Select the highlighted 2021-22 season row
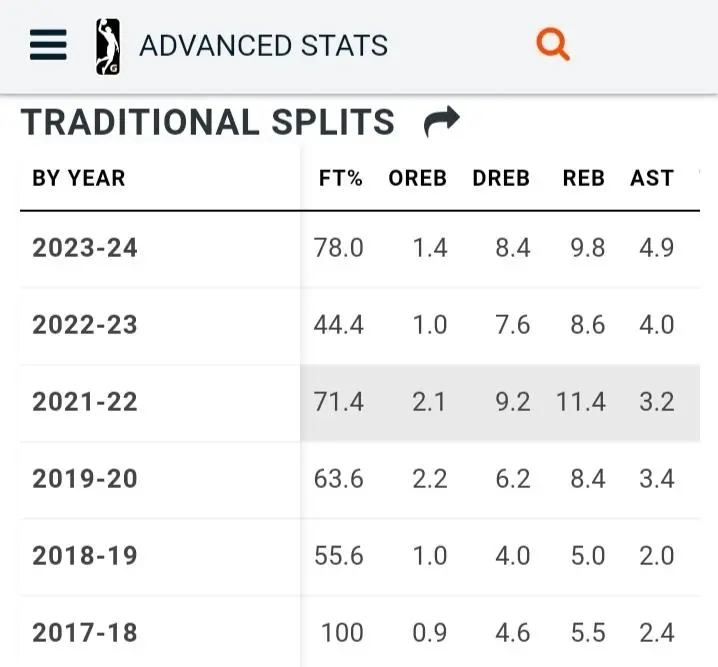 (x=85, y=402)
